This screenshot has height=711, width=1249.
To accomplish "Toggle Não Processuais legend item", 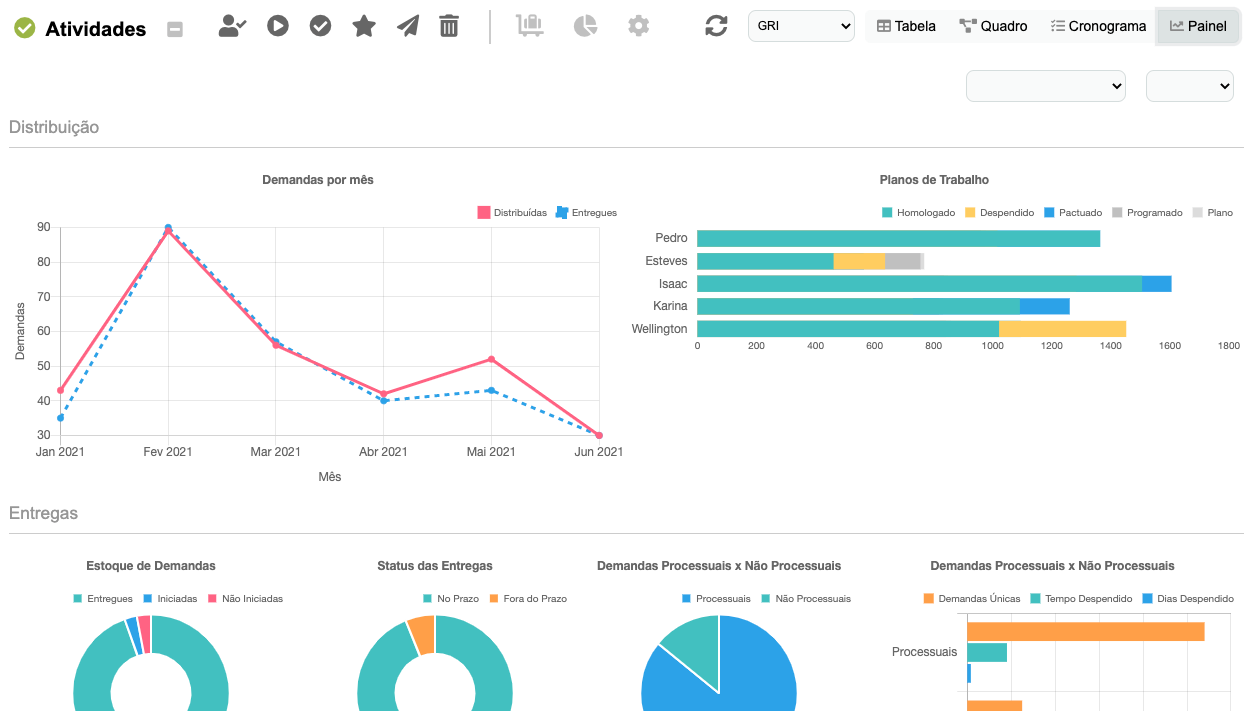I will (806, 599).
